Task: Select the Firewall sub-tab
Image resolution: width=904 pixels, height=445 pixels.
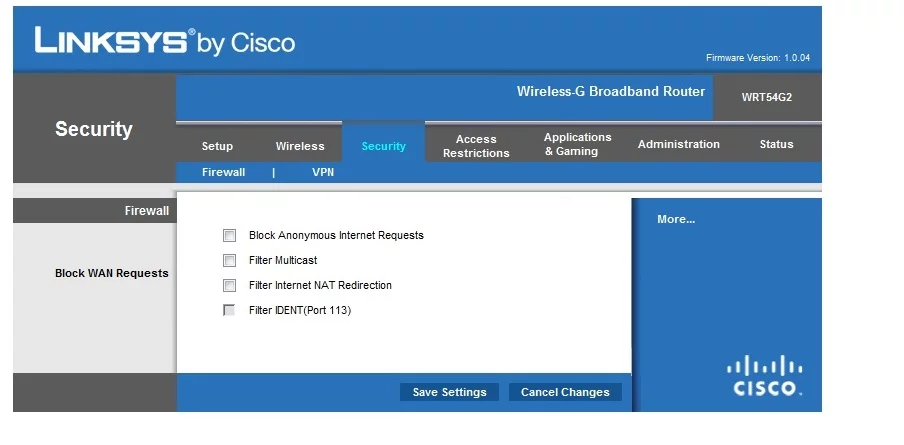Action: click(223, 172)
